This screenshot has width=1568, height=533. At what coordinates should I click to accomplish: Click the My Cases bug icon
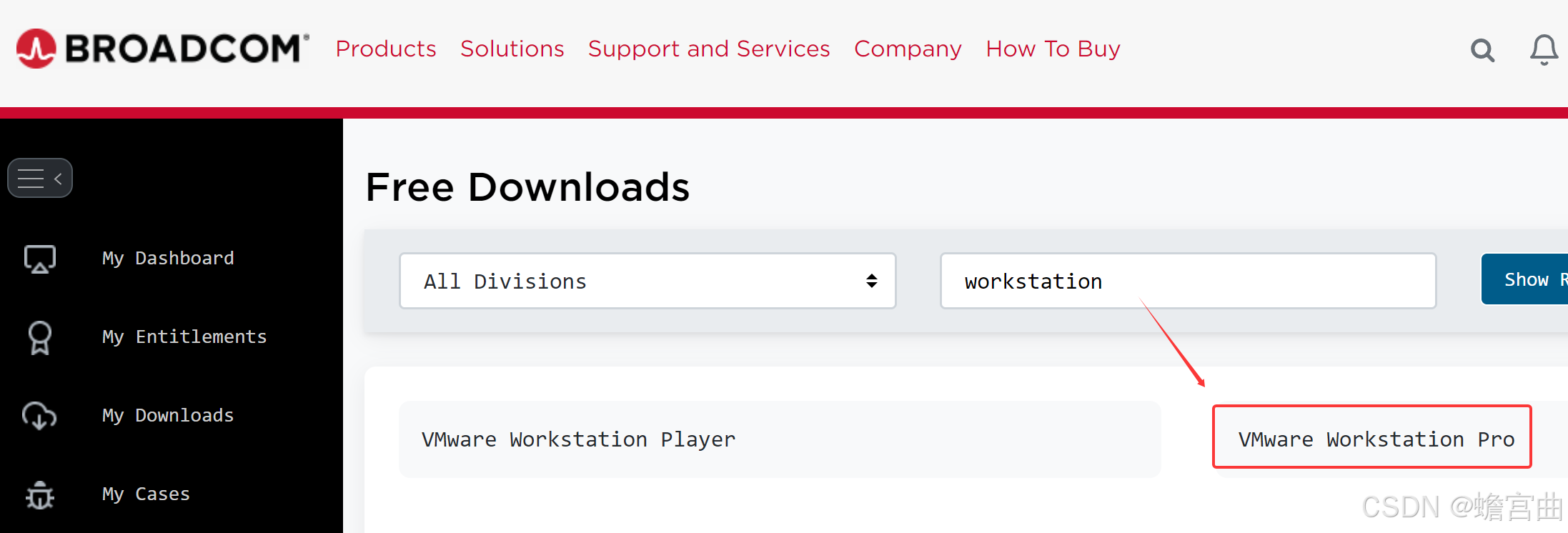(40, 494)
